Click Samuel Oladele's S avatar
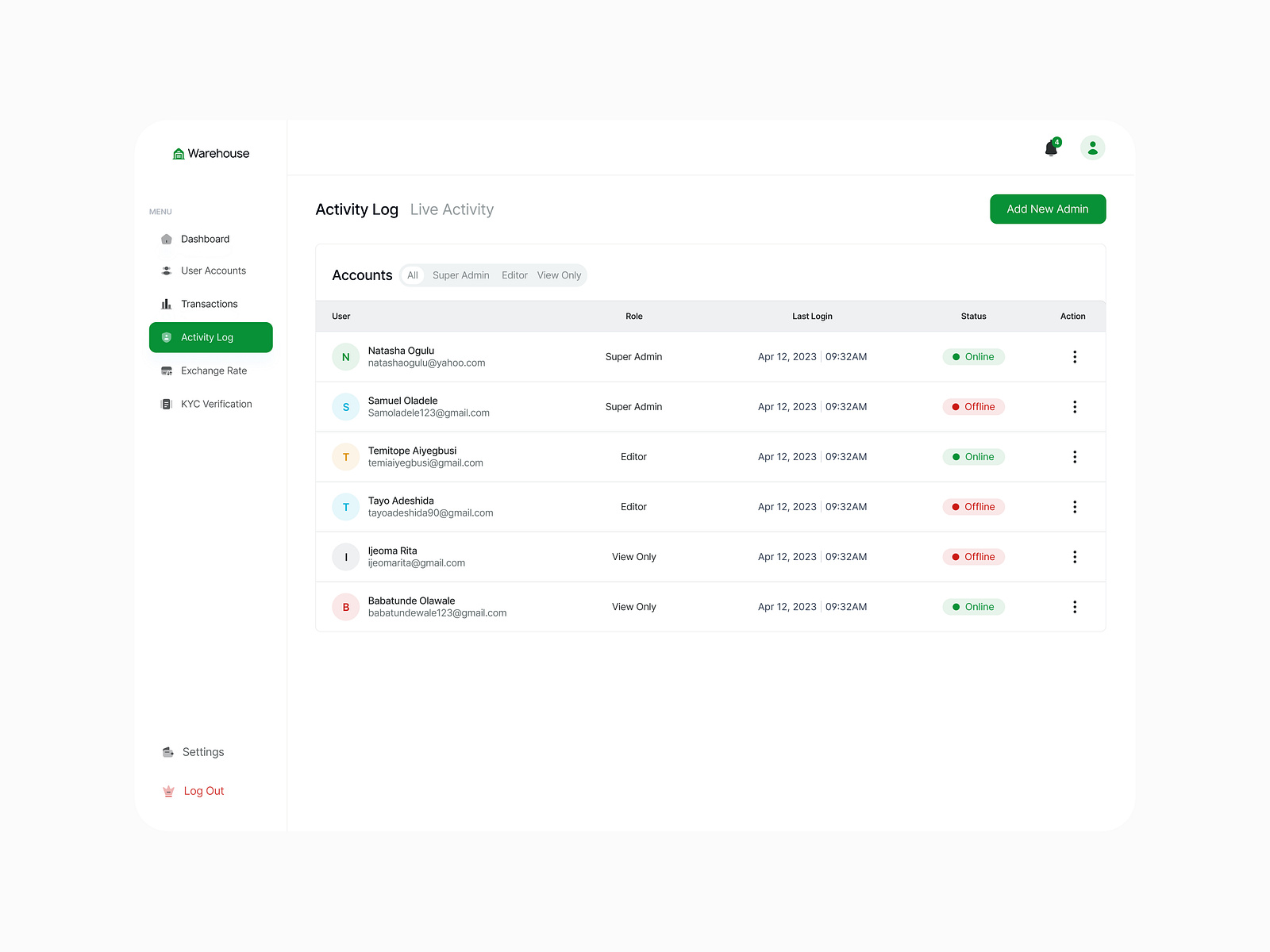1270x952 pixels. click(346, 407)
